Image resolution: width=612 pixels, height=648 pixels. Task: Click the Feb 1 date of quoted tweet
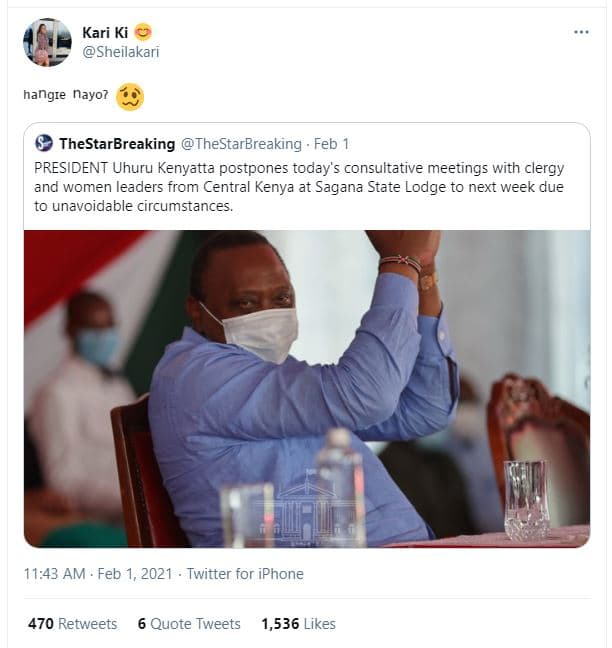[332, 144]
